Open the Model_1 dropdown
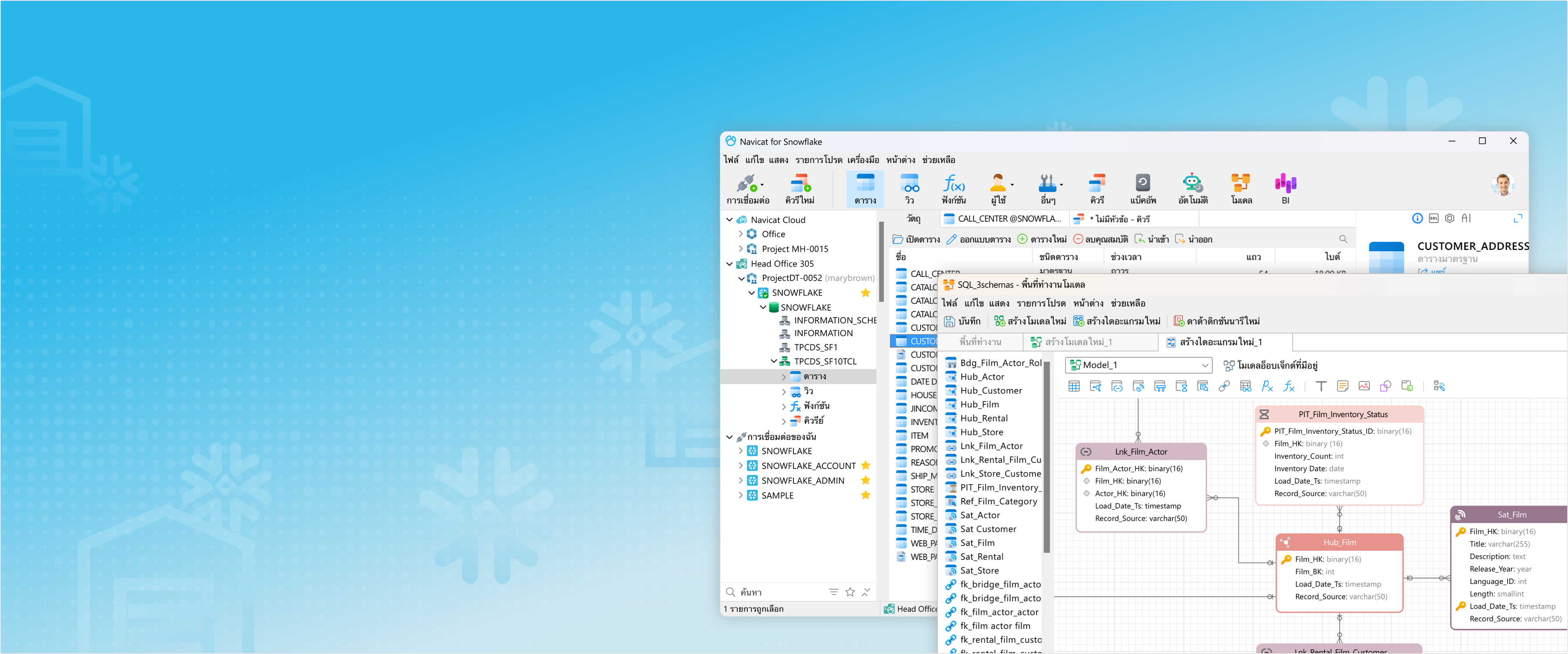 (x=1205, y=365)
